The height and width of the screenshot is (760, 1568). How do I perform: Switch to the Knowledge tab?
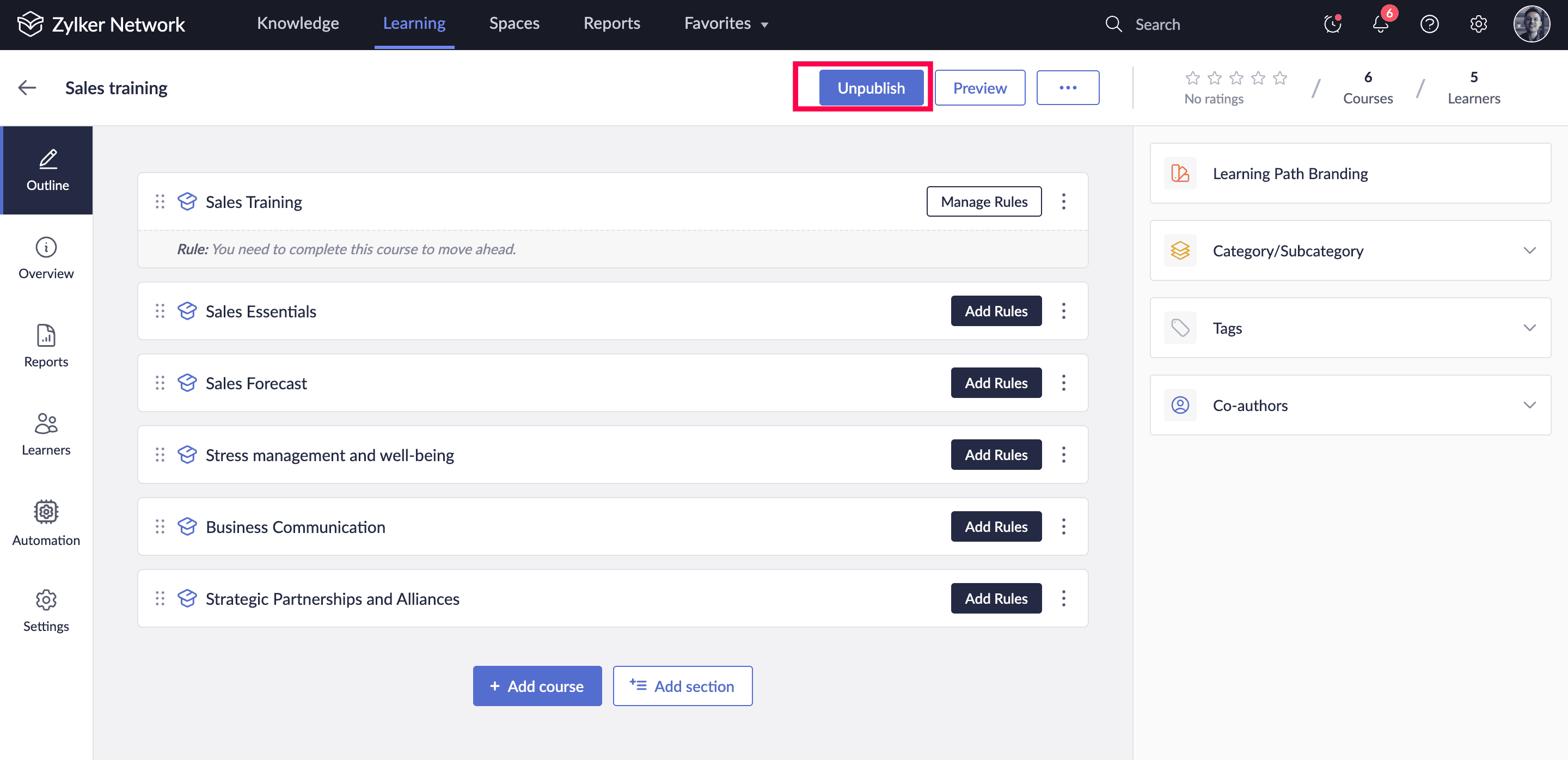pos(298,24)
